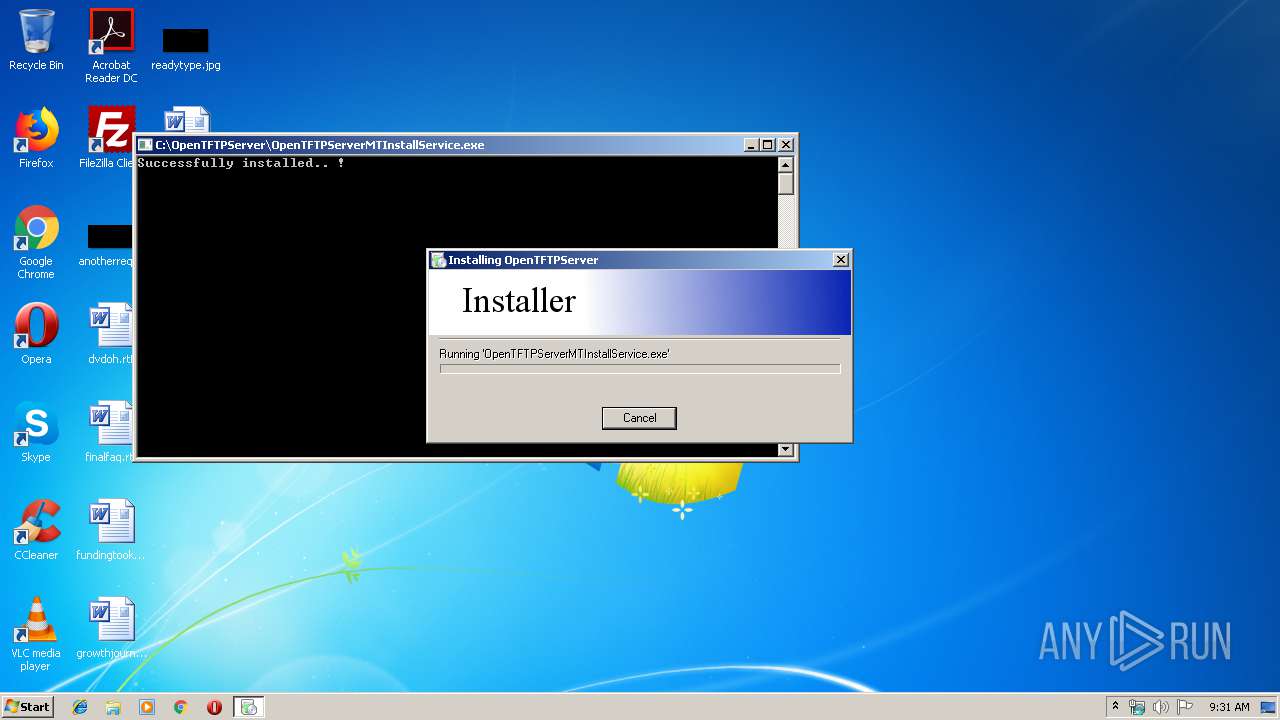Viewport: 1280px width, 720px height.
Task: Select the anotherreq desktop file
Action: click(x=108, y=246)
